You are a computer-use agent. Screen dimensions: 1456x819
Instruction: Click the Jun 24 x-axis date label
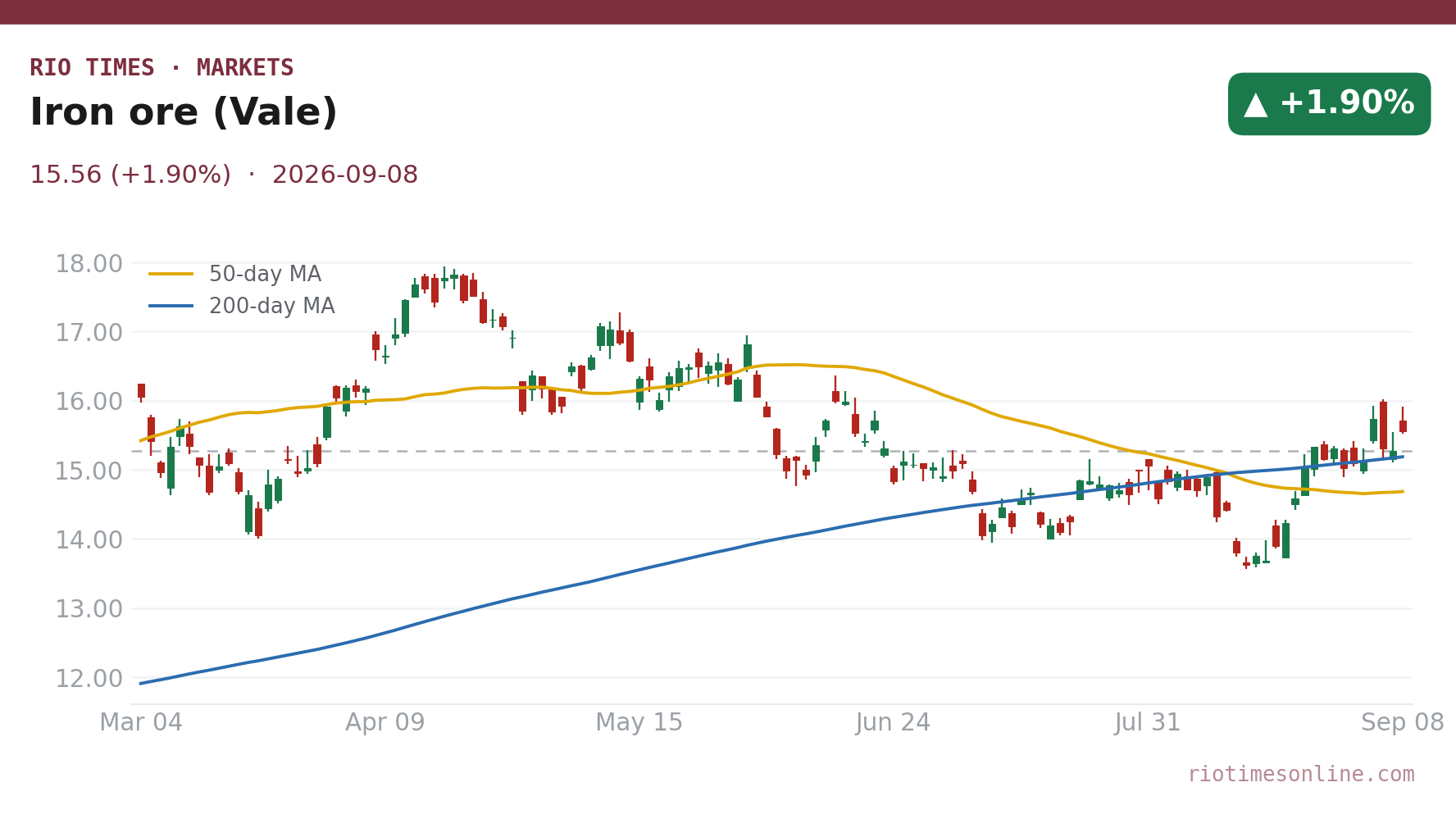(x=894, y=723)
